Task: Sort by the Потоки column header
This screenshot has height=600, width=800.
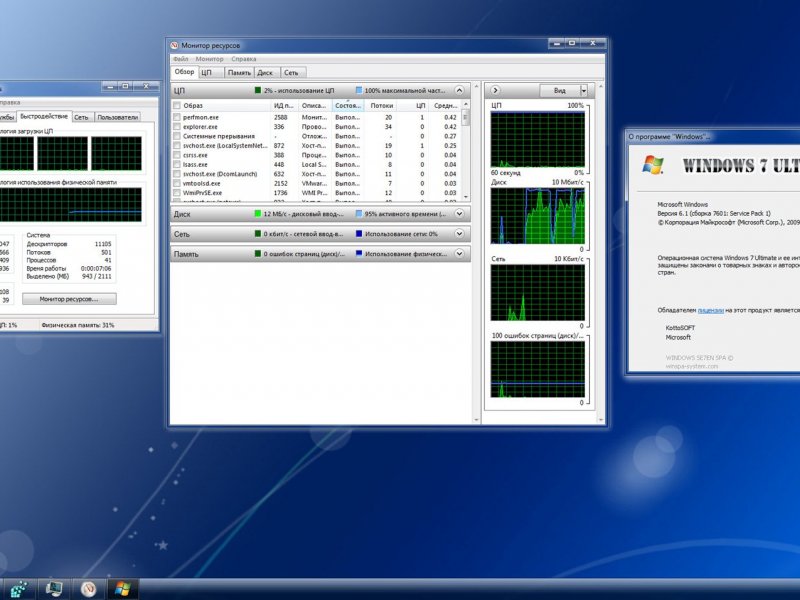Action: 381,106
